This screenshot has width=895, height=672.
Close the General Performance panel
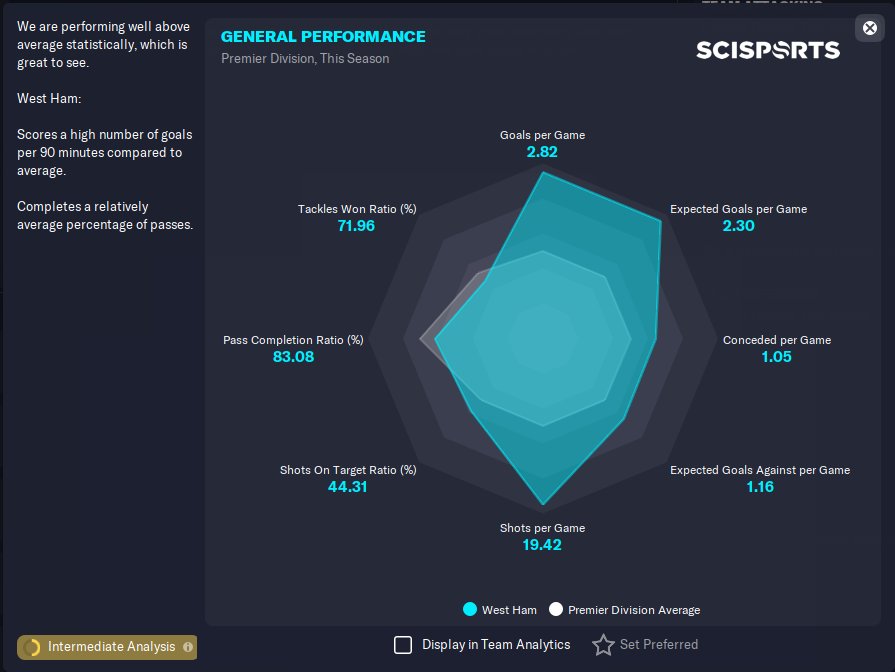869,28
